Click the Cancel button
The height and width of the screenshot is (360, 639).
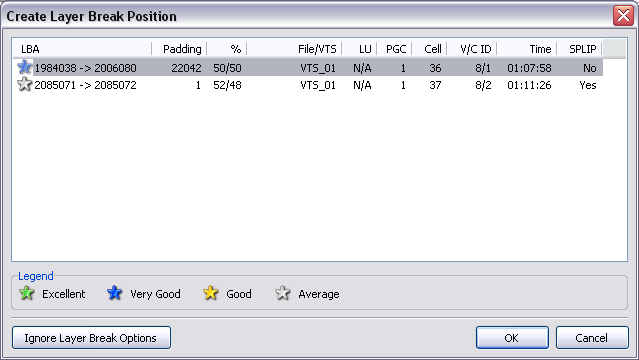click(592, 338)
